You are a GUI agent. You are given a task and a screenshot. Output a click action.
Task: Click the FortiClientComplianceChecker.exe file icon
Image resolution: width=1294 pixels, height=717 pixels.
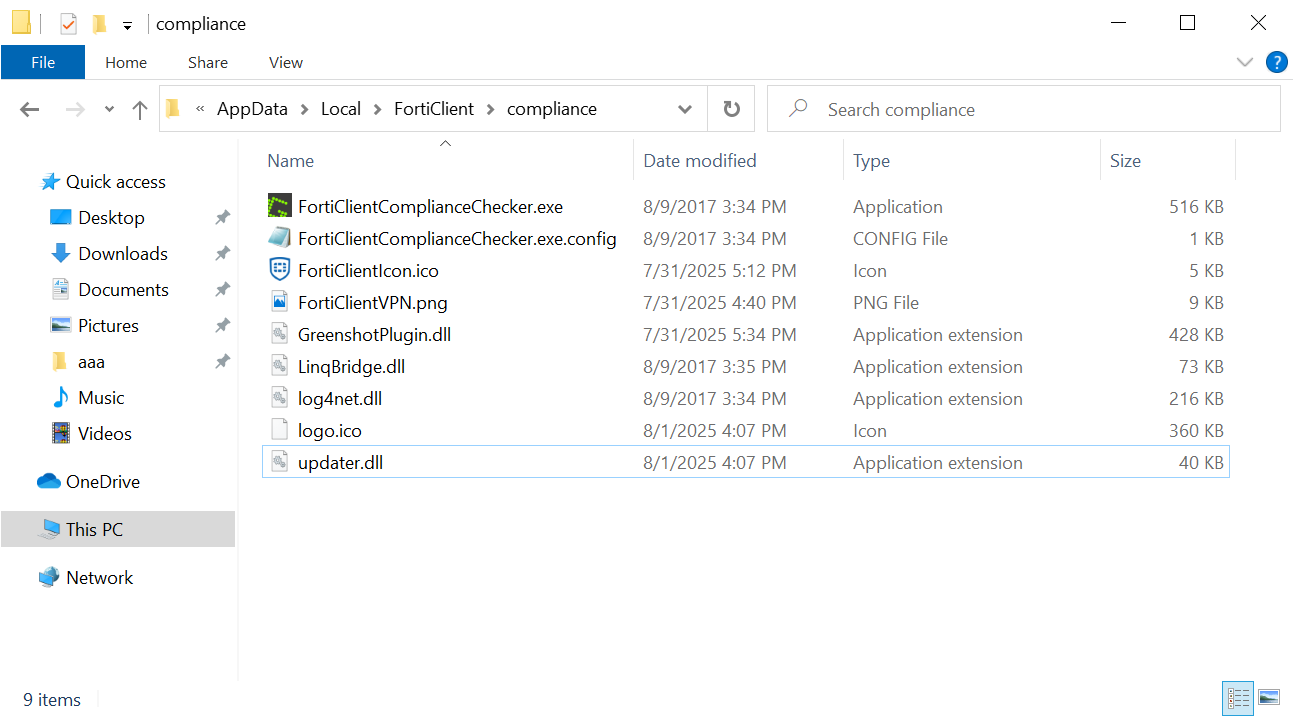click(280, 207)
